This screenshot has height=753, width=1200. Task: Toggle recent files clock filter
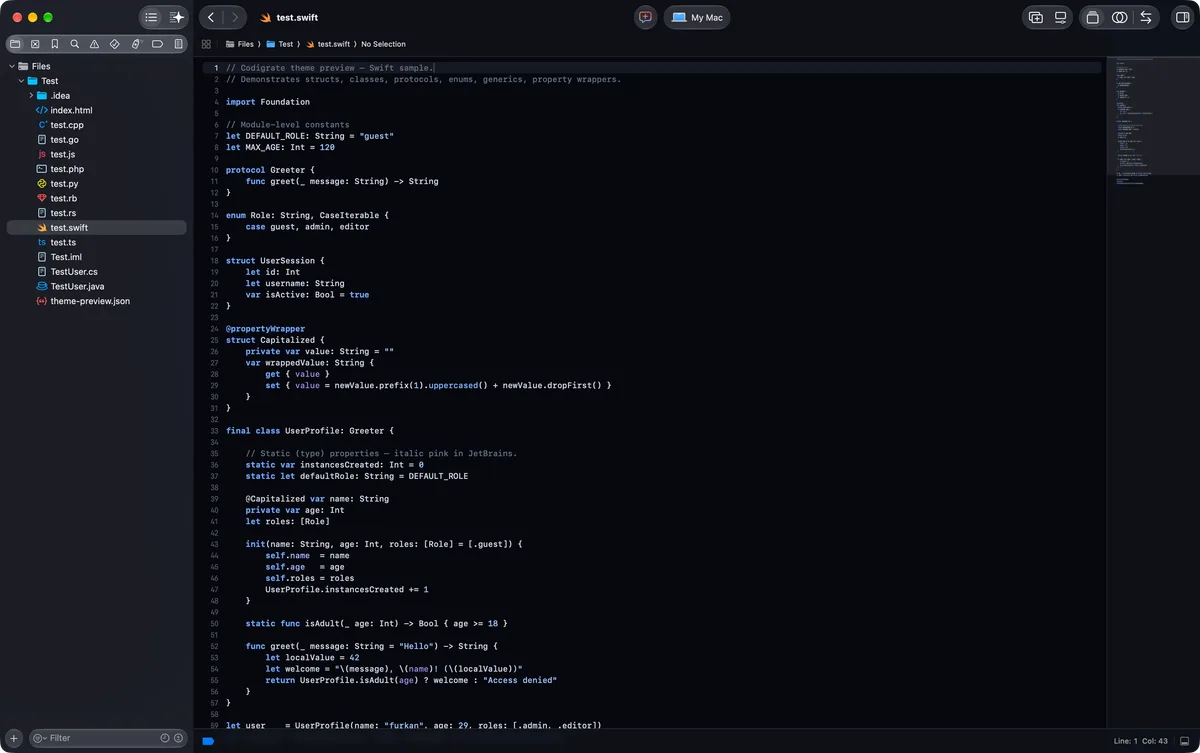165,738
